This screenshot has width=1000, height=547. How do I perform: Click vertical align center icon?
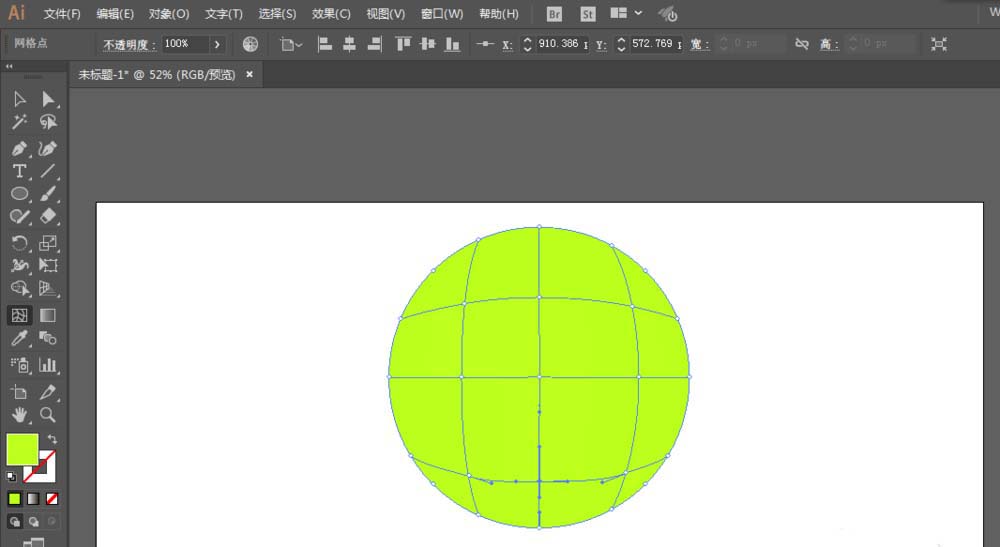tap(428, 44)
